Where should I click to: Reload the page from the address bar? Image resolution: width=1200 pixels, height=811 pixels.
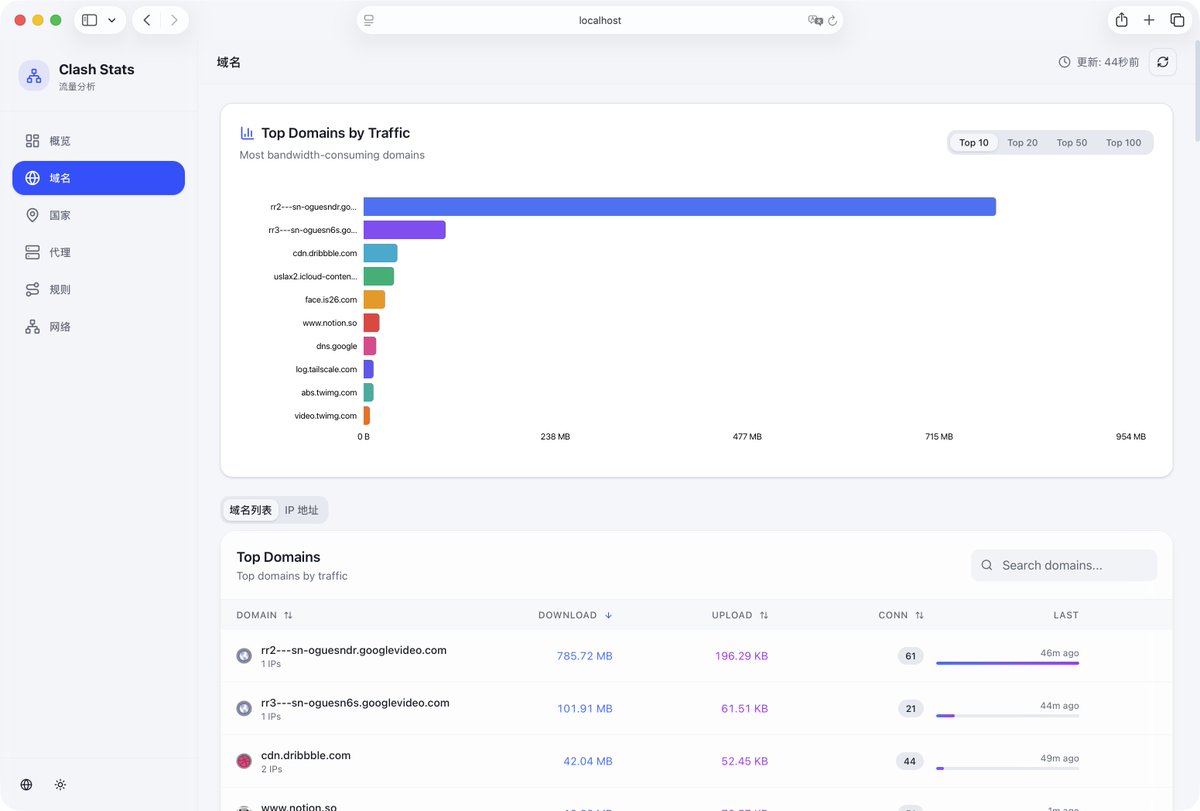pyautogui.click(x=833, y=20)
